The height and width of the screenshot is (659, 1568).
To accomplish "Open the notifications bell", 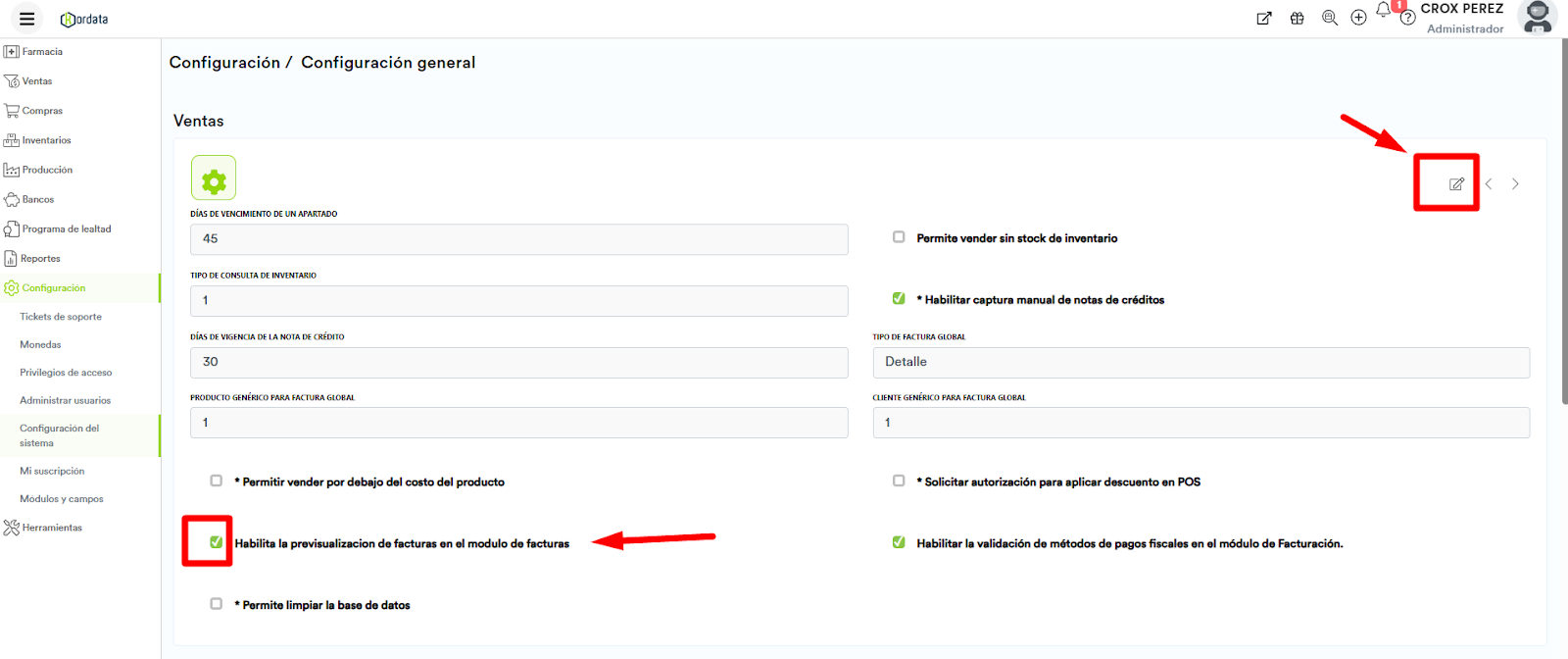I will tap(1383, 11).
